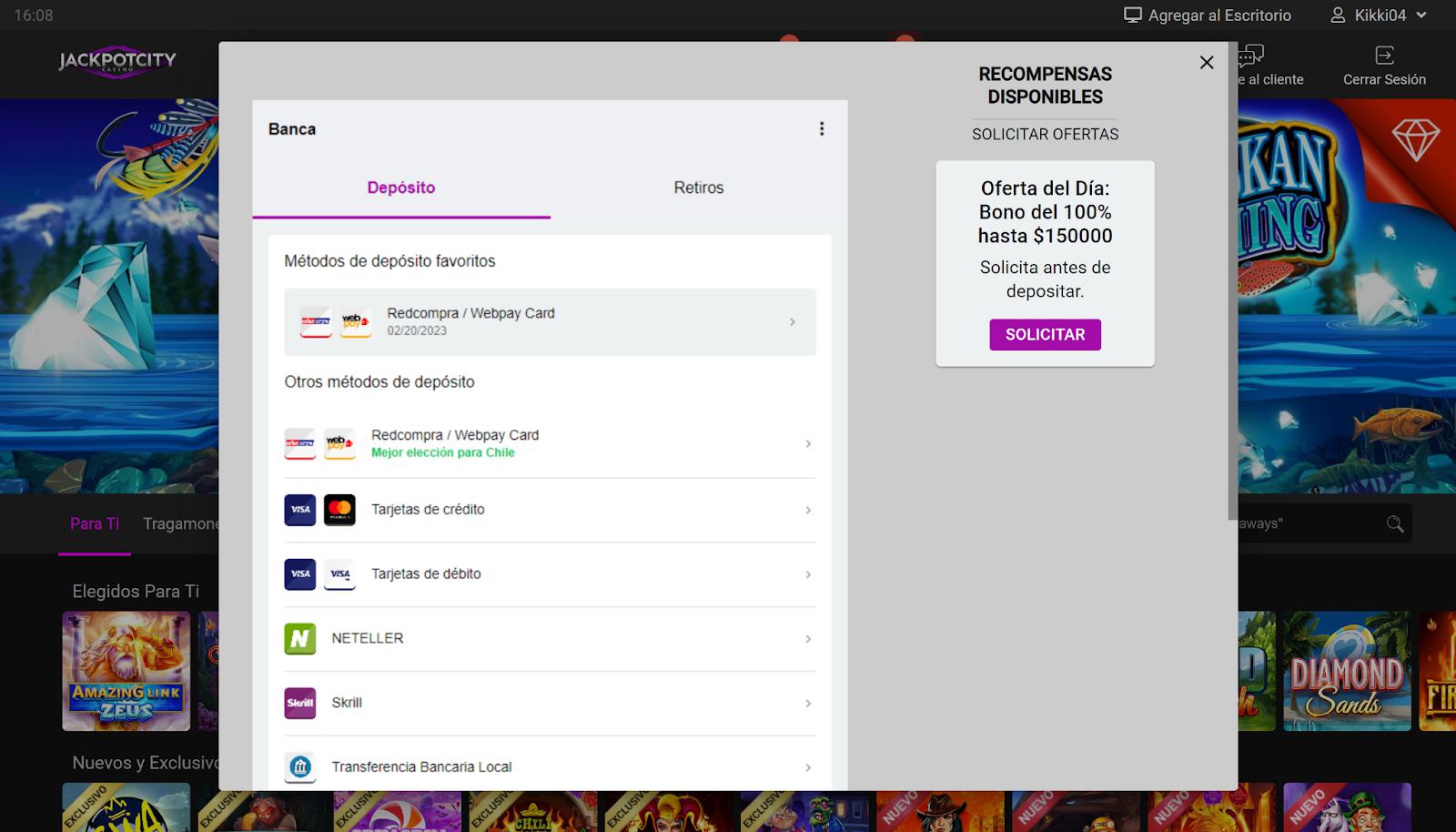Screen dimensions: 1456x832
Task: Click the NETELLER logo icon
Action: 300,639
